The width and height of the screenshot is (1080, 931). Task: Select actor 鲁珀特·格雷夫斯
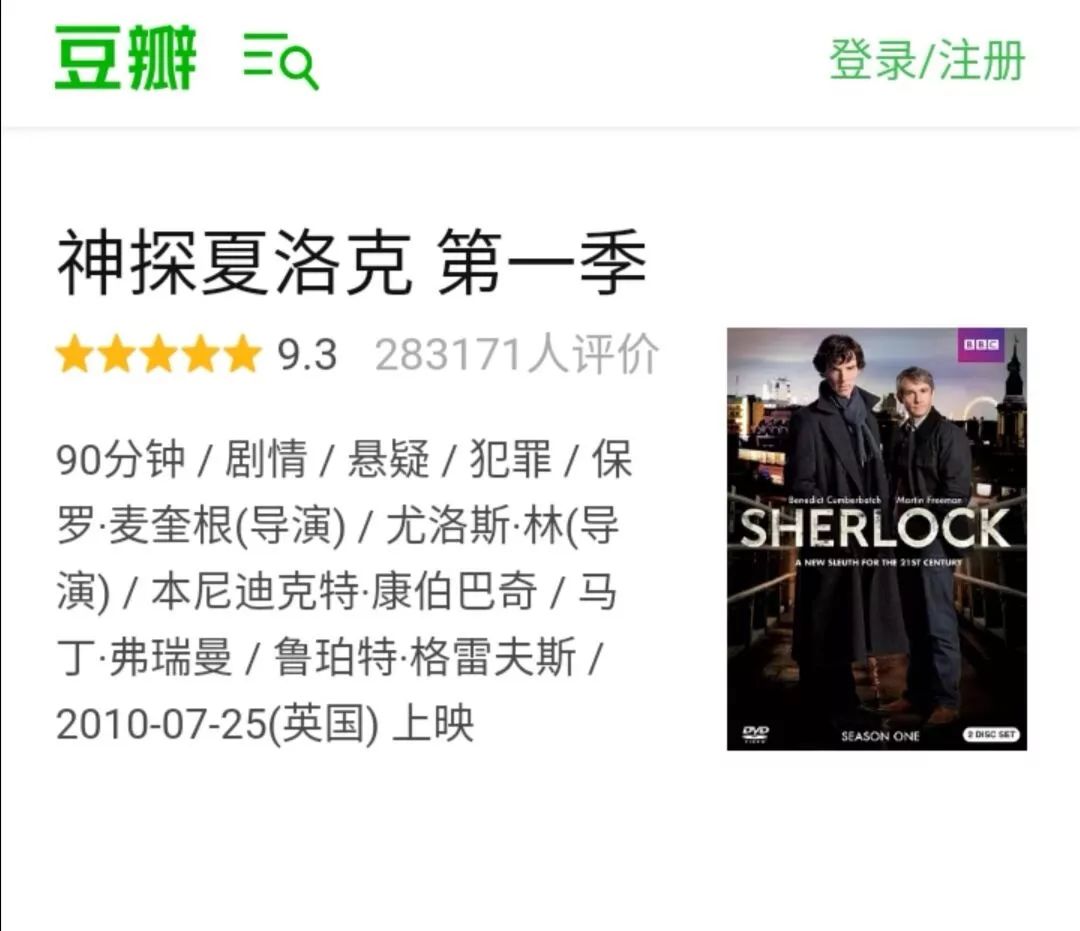425,658
